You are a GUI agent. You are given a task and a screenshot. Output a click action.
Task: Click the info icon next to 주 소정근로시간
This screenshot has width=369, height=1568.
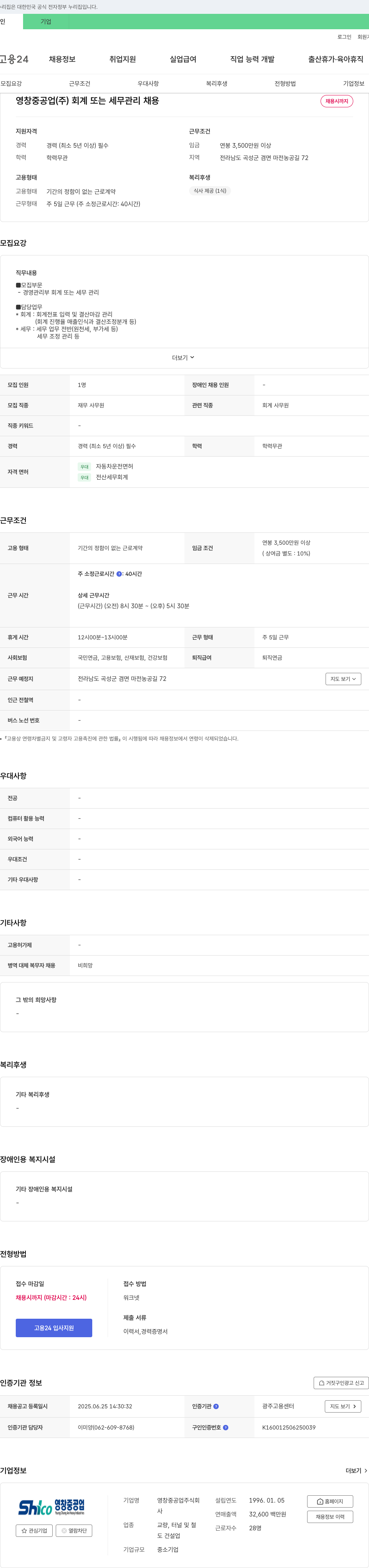tap(119, 574)
